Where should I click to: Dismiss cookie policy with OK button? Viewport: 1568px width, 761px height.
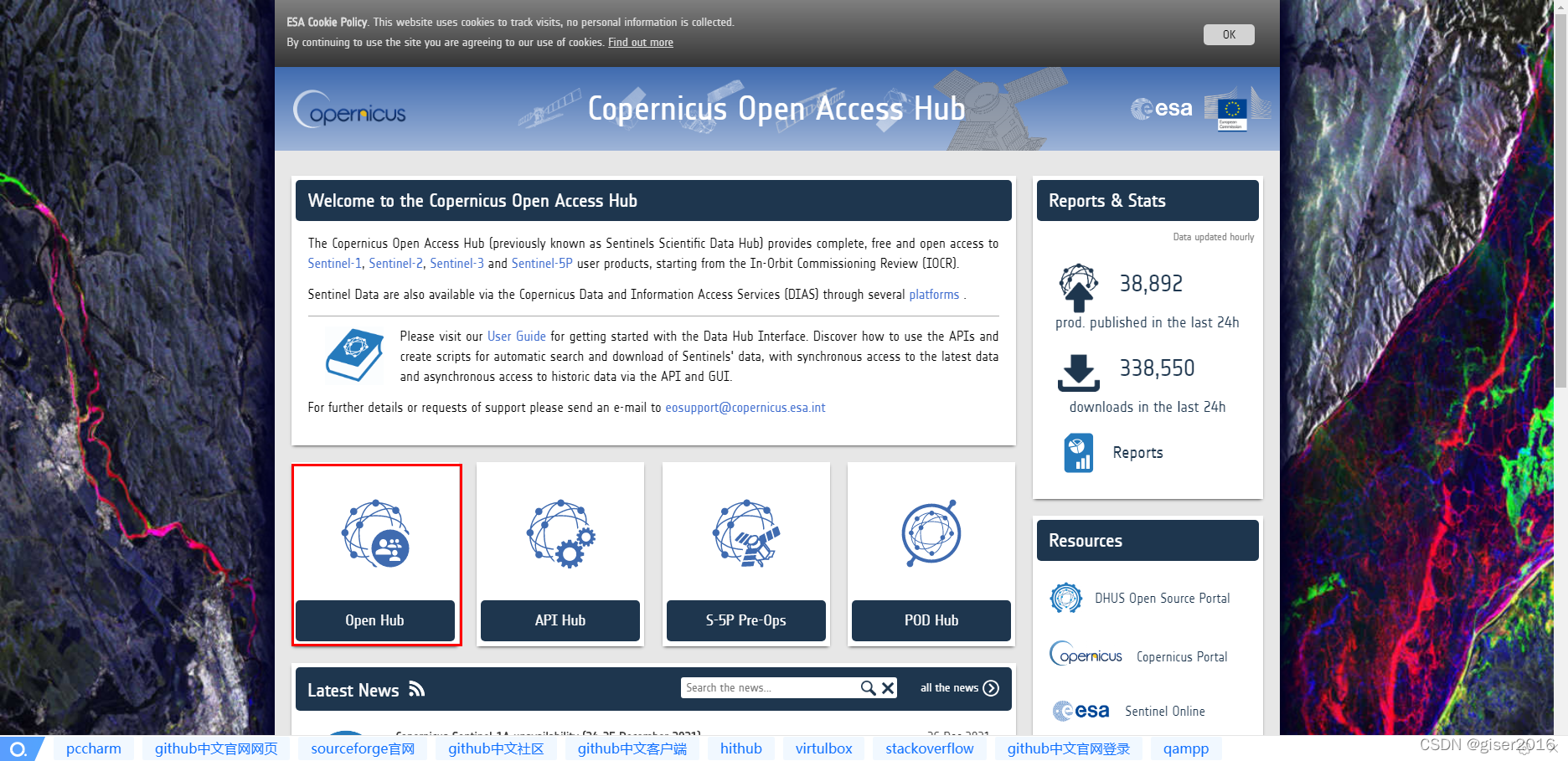[x=1229, y=34]
